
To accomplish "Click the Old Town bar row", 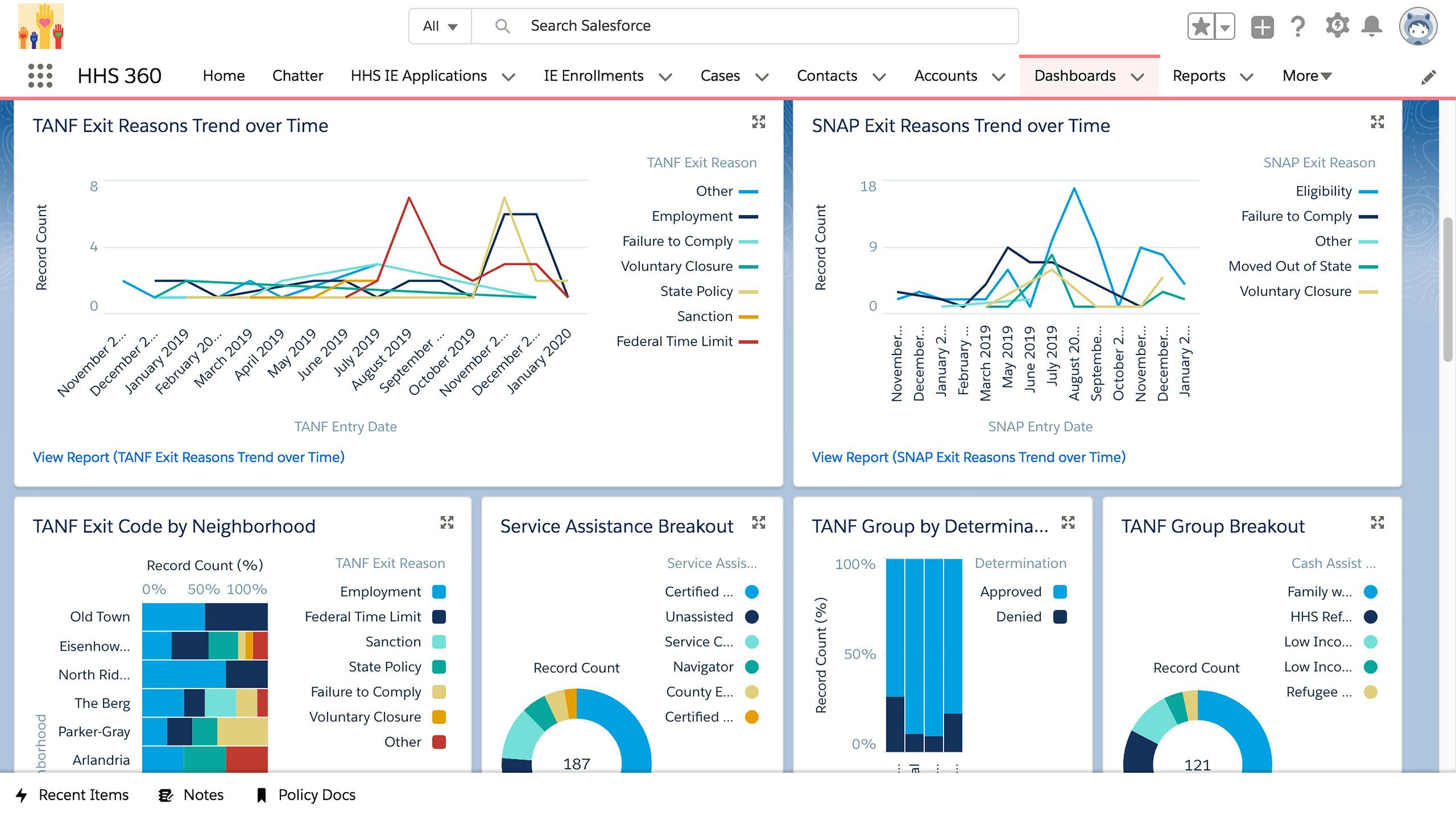I will click(x=205, y=617).
